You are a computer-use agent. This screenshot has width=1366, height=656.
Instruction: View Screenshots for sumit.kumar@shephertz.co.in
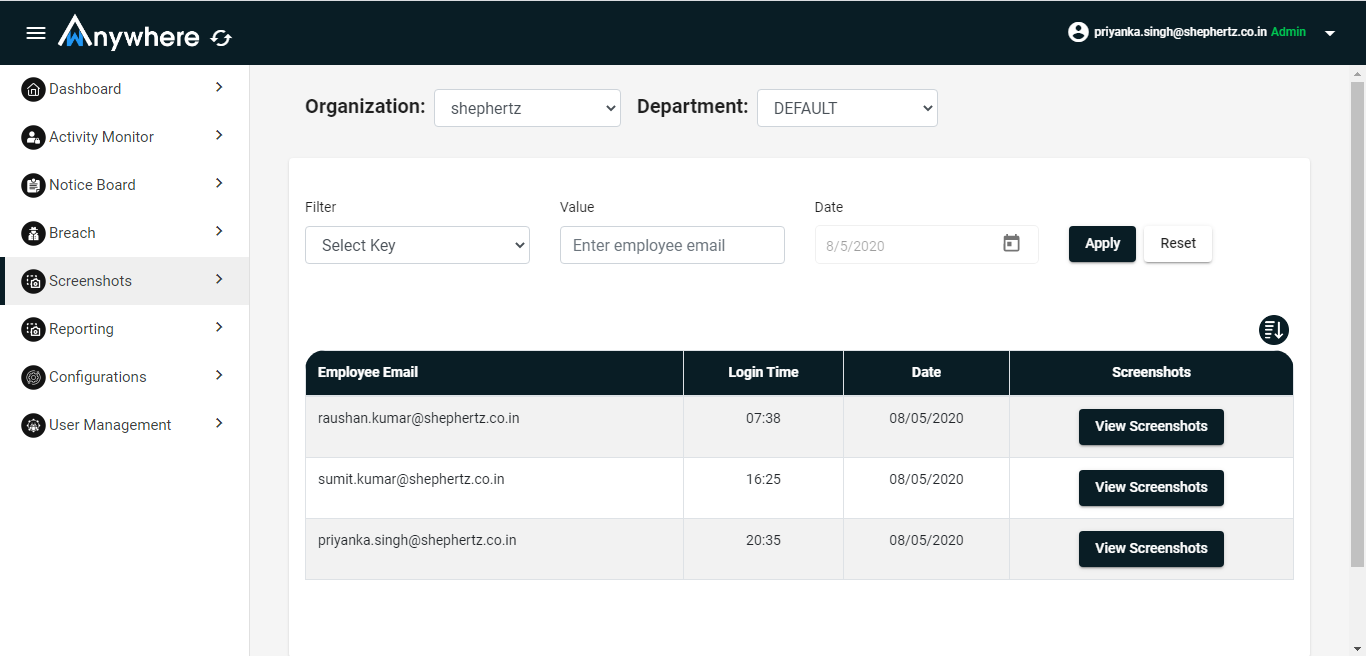[x=1150, y=488]
